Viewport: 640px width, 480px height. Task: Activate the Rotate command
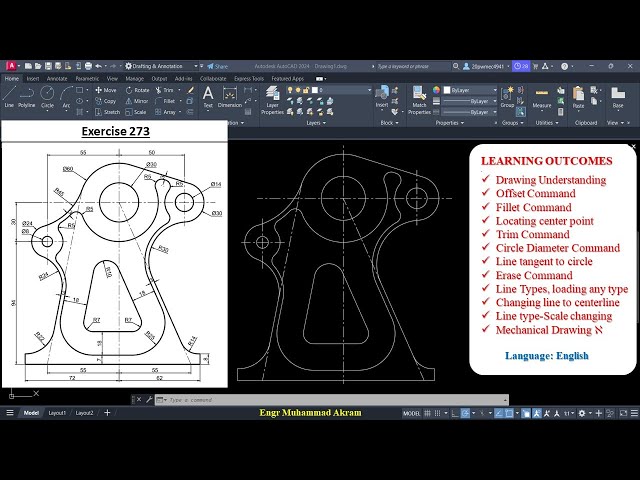tap(138, 90)
